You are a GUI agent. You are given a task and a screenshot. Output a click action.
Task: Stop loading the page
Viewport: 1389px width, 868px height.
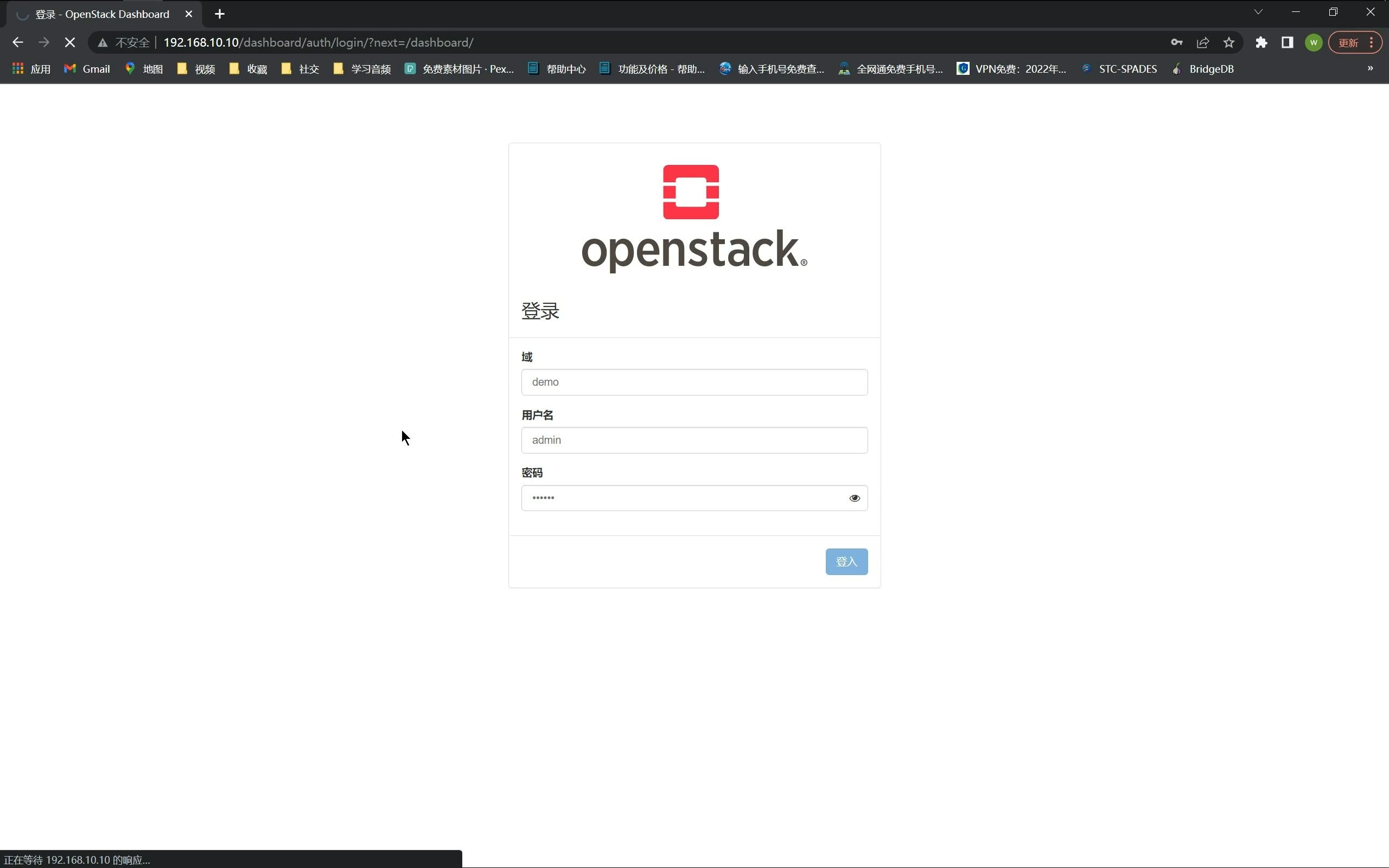[x=69, y=42]
